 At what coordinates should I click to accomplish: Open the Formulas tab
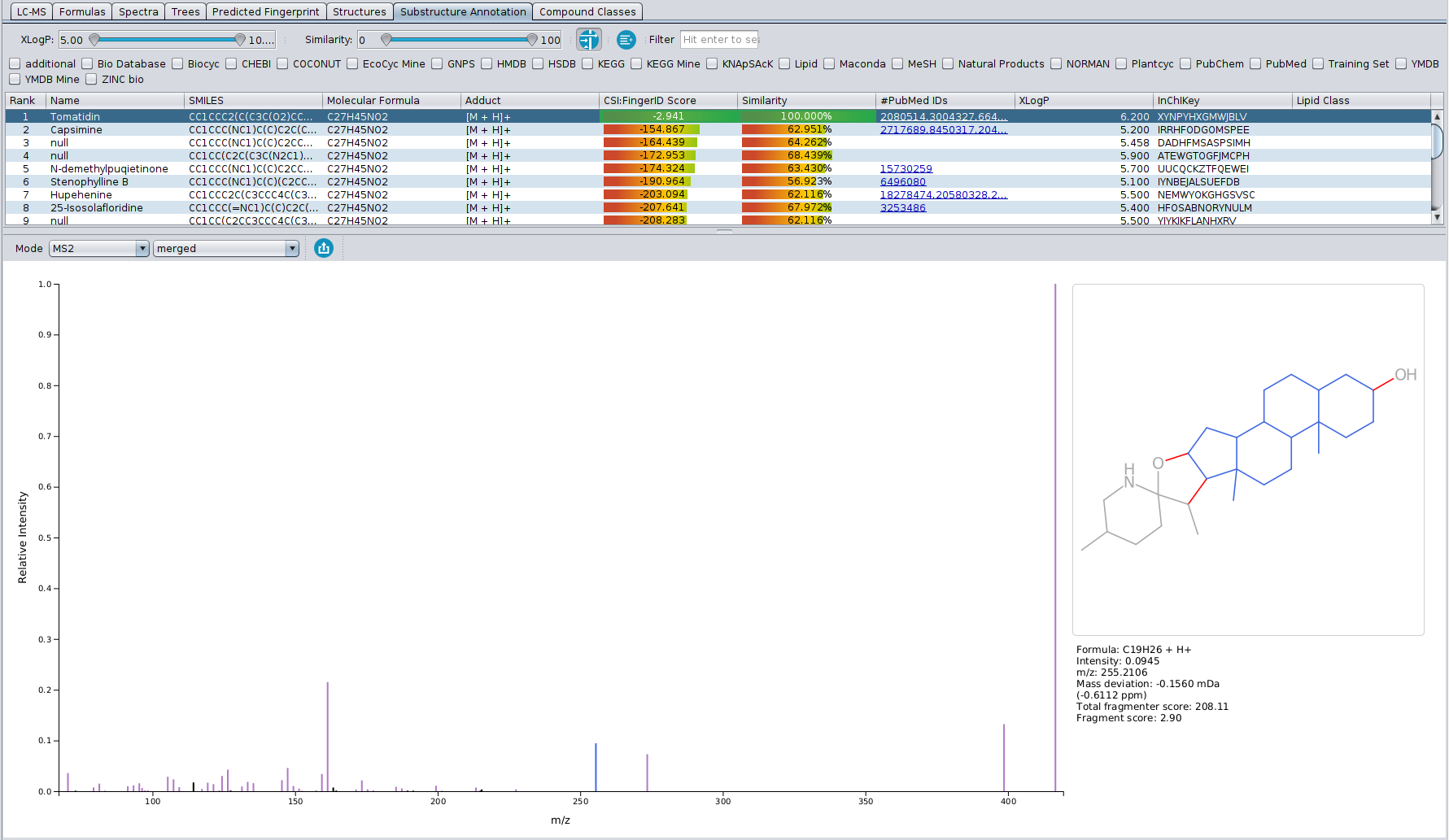[82, 11]
